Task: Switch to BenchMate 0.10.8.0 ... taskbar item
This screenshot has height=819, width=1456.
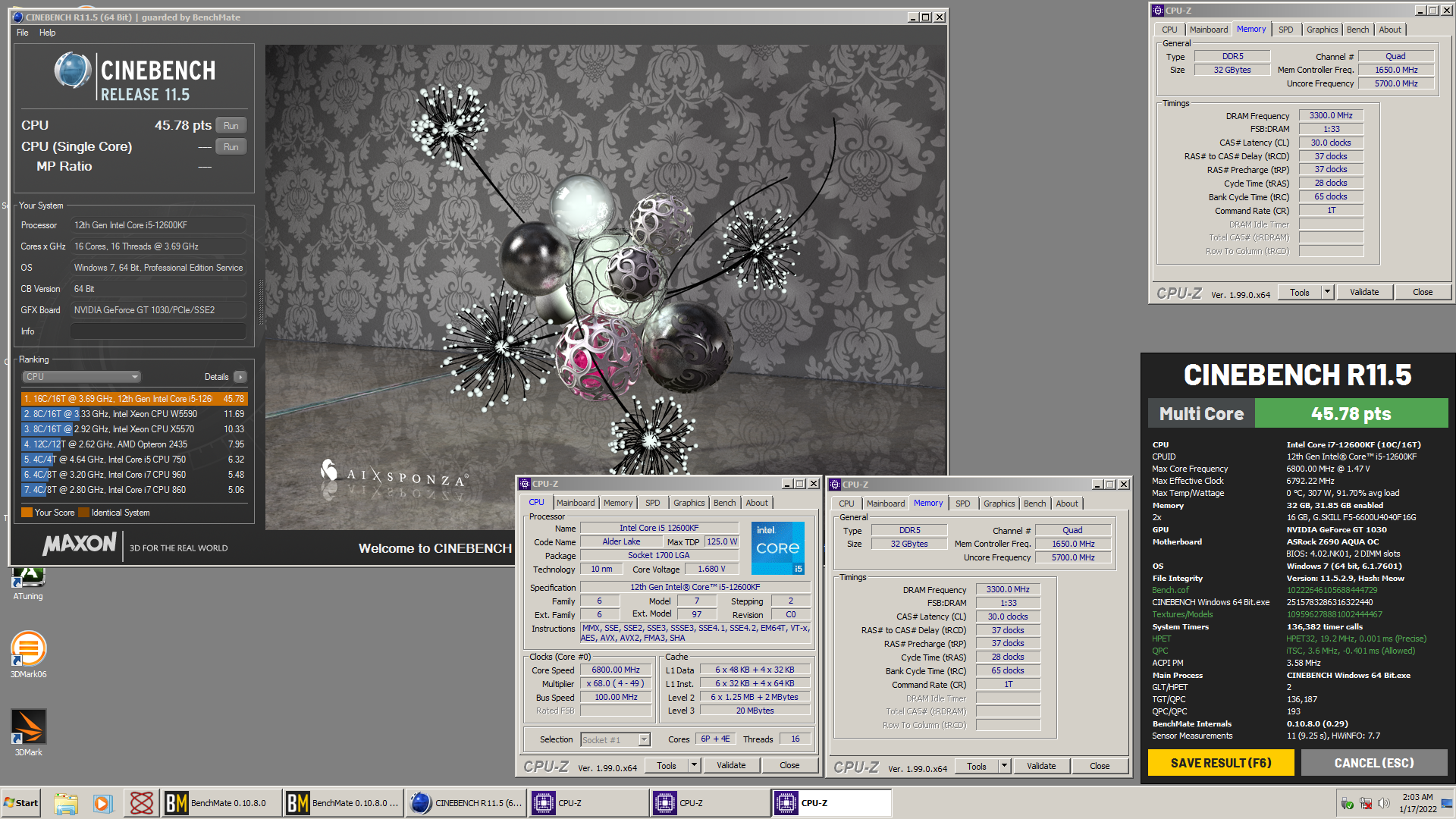Action: point(343,803)
